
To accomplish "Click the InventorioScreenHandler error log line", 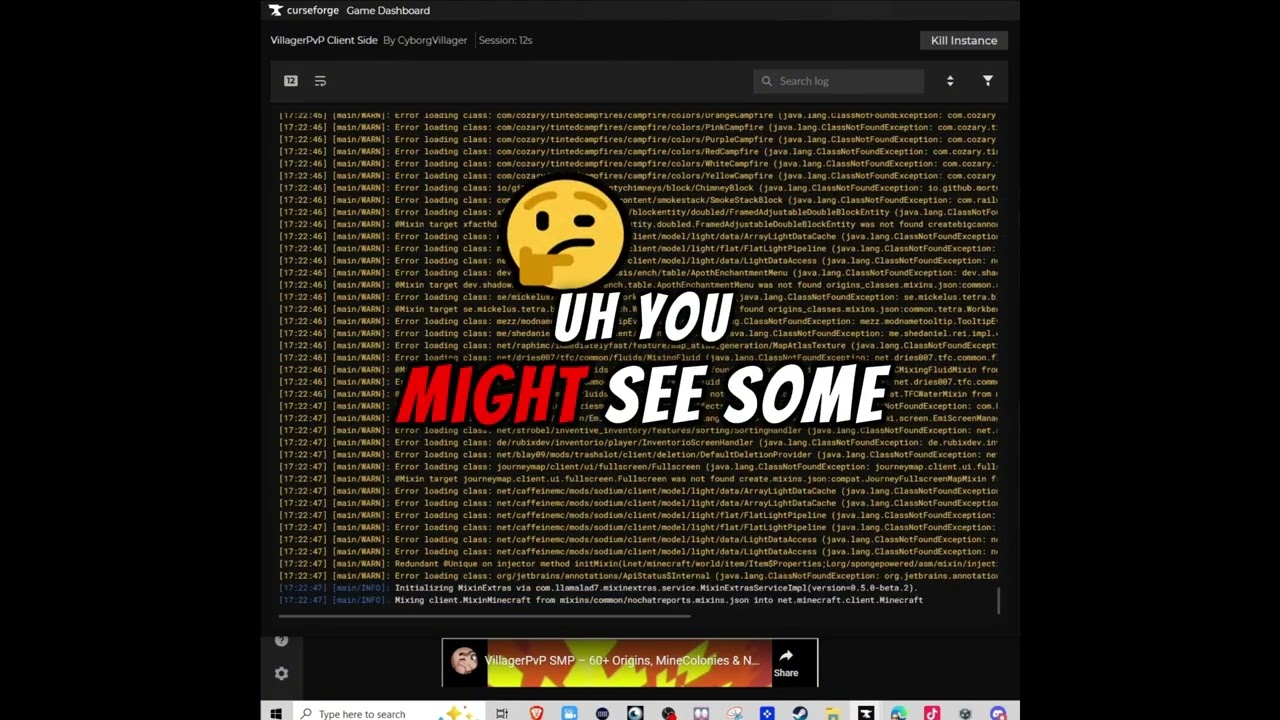I will point(638,442).
